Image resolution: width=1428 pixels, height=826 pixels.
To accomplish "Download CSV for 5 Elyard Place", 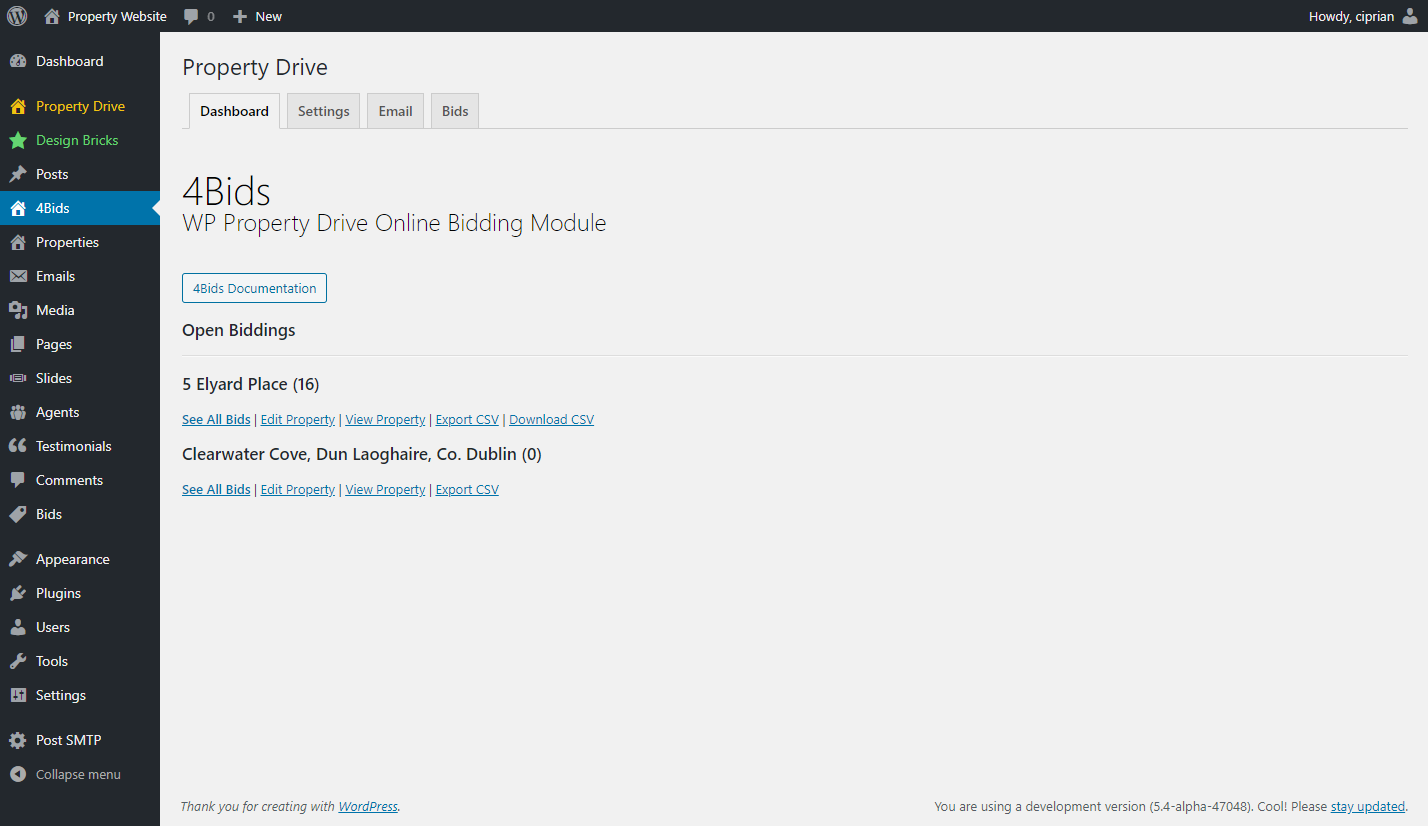I will coord(551,420).
